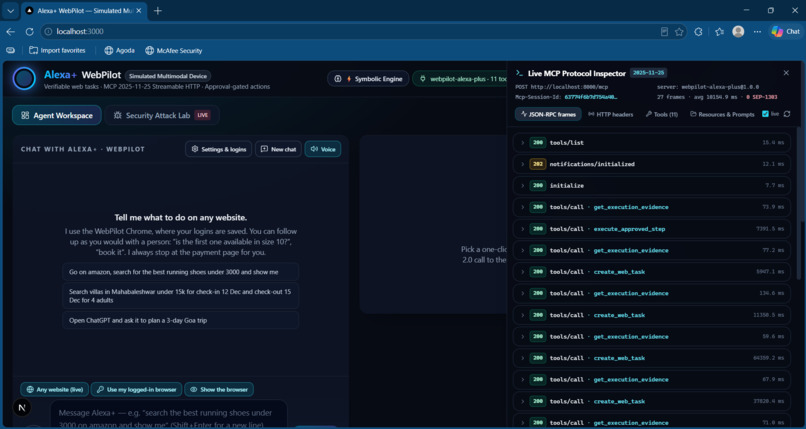Click the Mcp-Session-Id value link
Image resolution: width=806 pixels, height=429 pixels.
point(591,97)
